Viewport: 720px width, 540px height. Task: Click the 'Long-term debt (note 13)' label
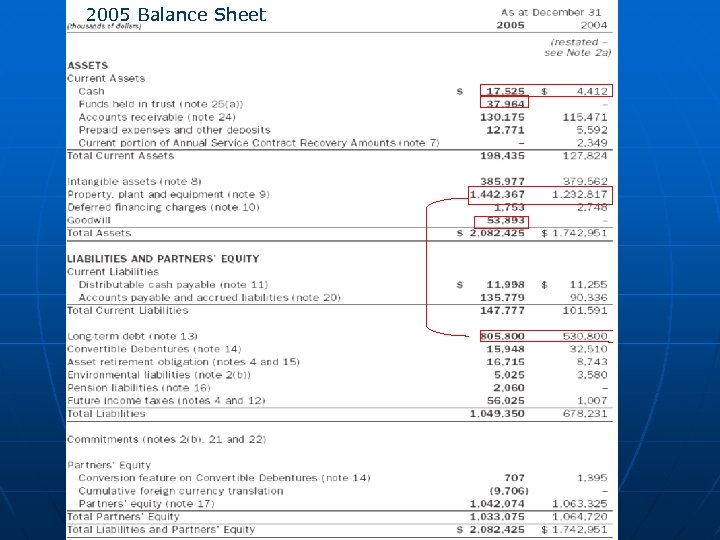(x=132, y=336)
